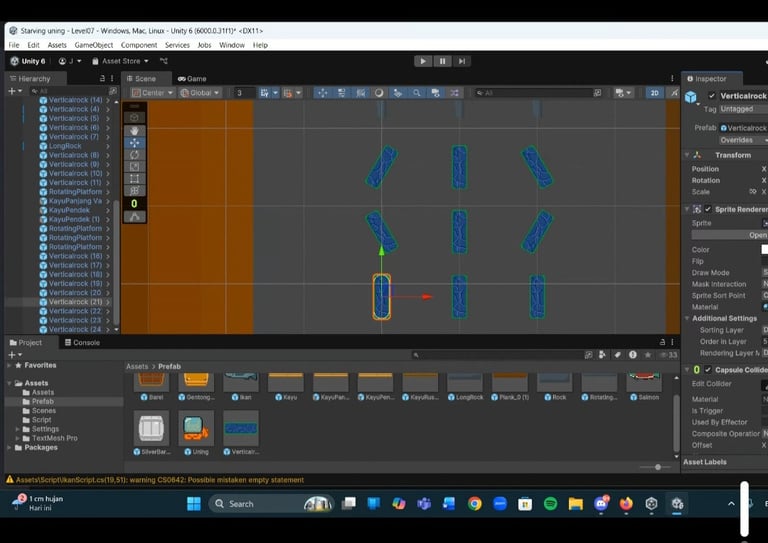Switch to the Console tab
768x543 pixels.
[82, 342]
